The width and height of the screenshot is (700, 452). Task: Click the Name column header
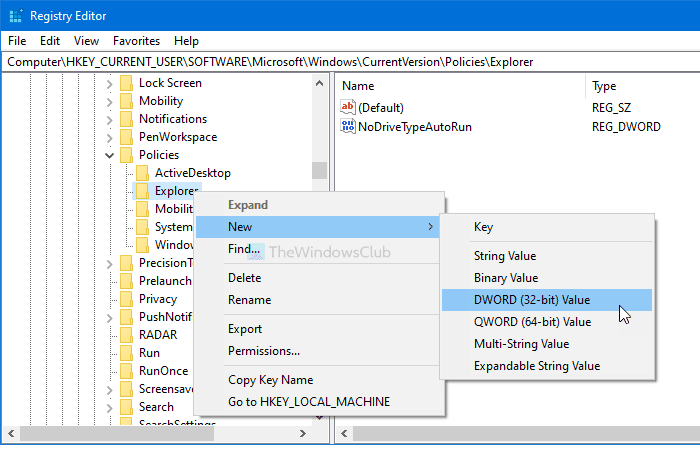point(358,86)
